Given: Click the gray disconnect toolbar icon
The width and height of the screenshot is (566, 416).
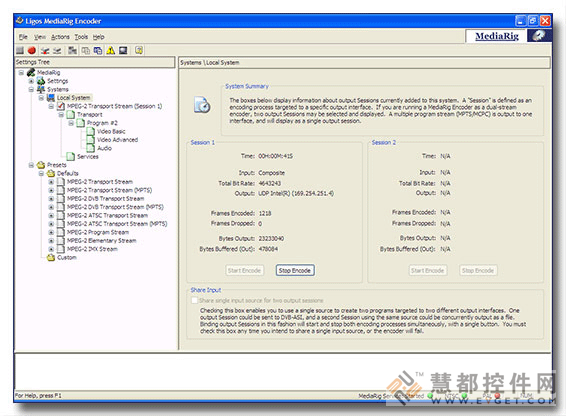Looking at the screenshot, I should pyautogui.click(x=57, y=51).
